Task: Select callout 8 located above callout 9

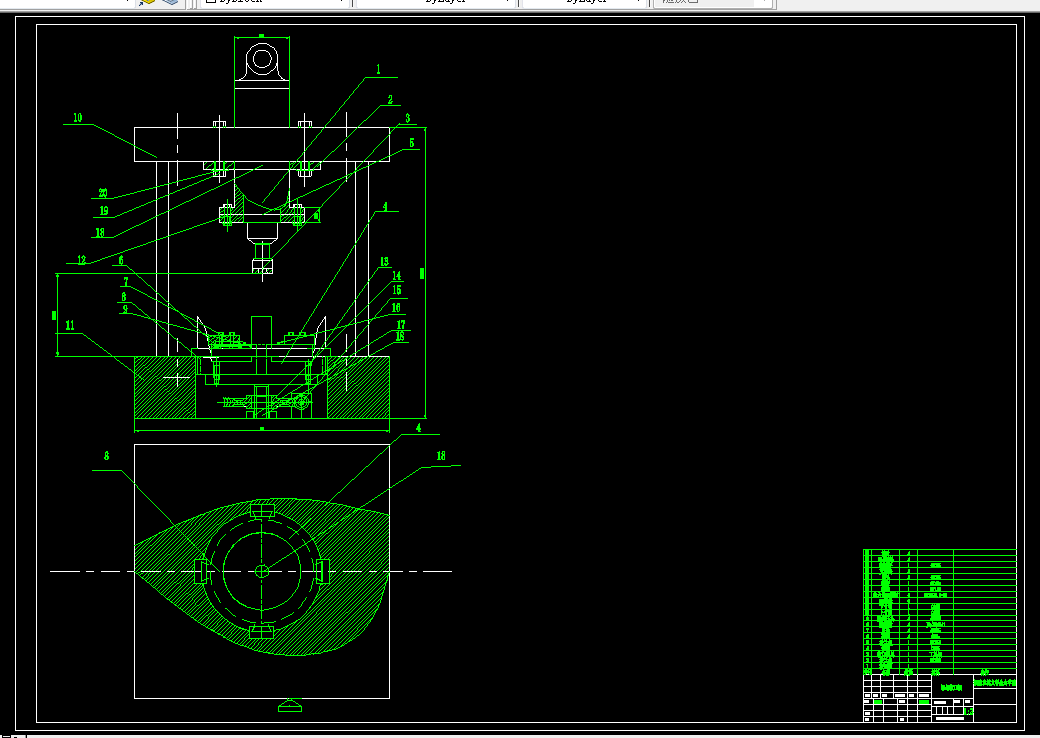Action: click(123, 297)
